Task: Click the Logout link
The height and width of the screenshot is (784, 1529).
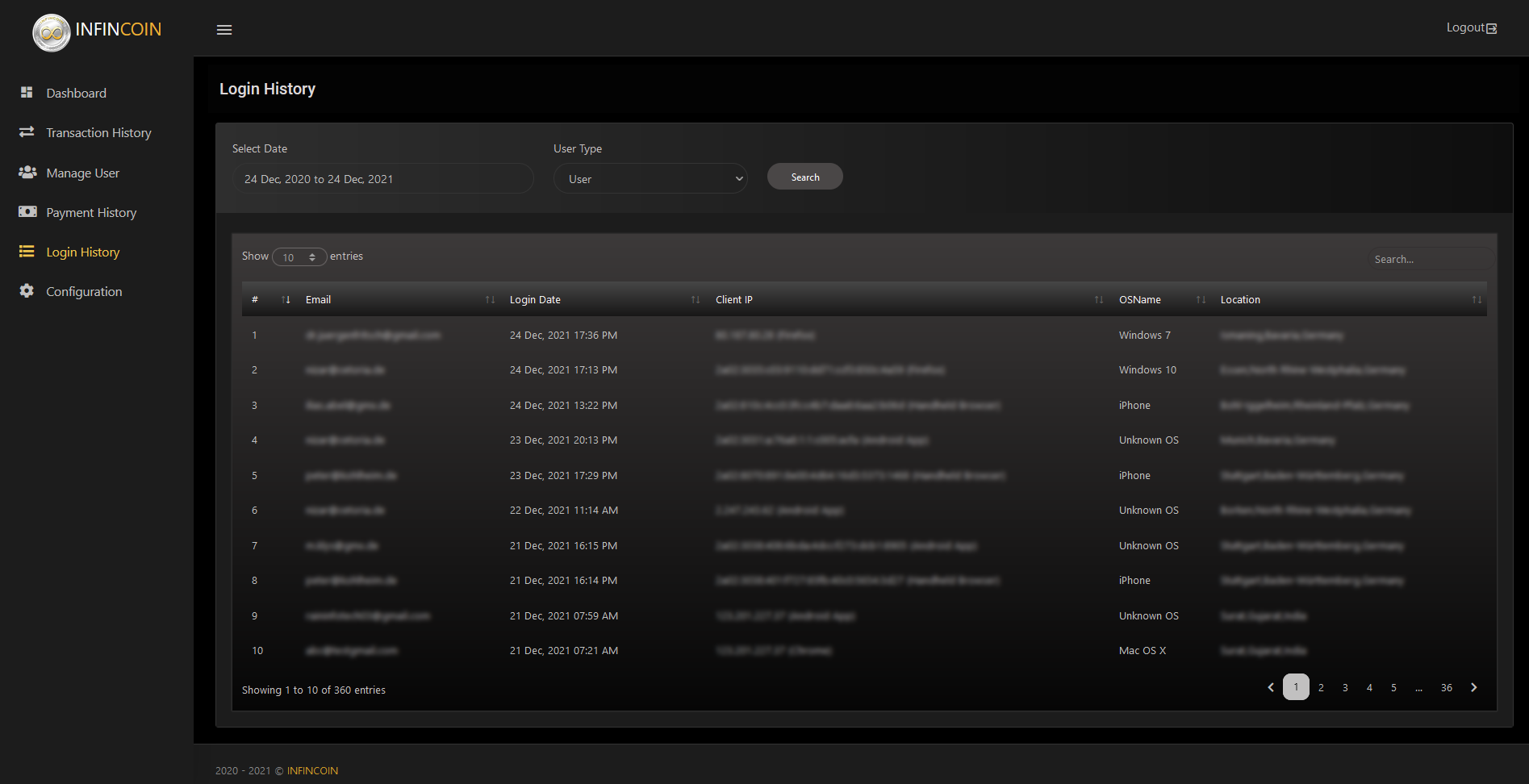Action: pos(1470,28)
